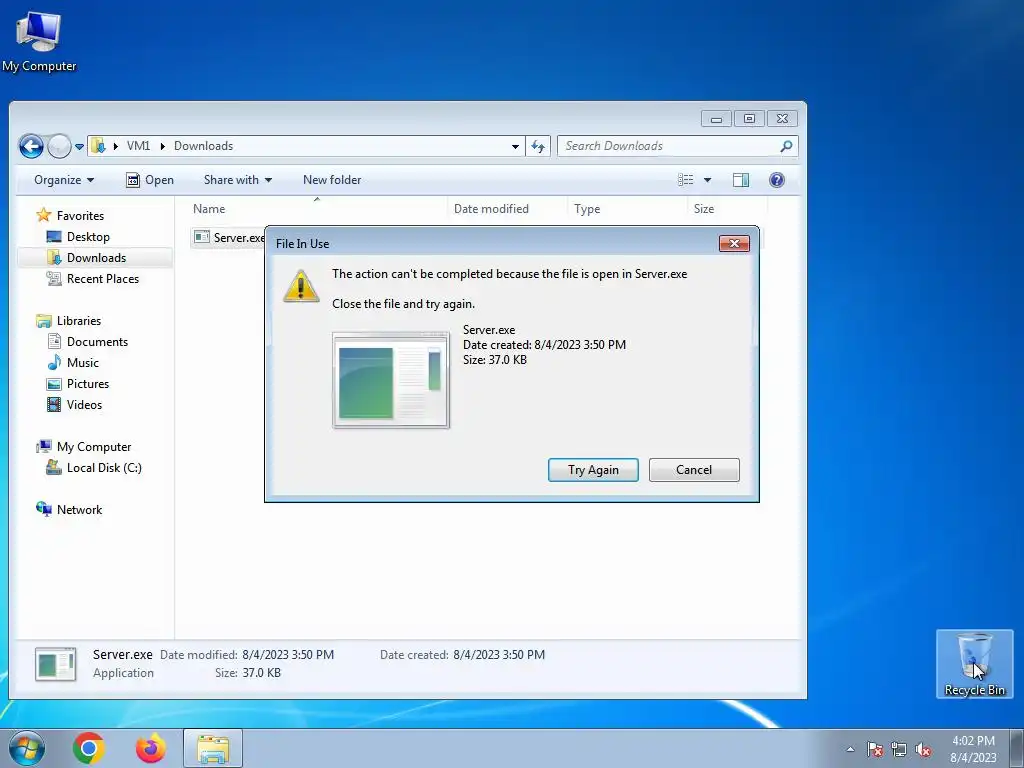Open Downloads under Favorites

pyautogui.click(x=96, y=258)
